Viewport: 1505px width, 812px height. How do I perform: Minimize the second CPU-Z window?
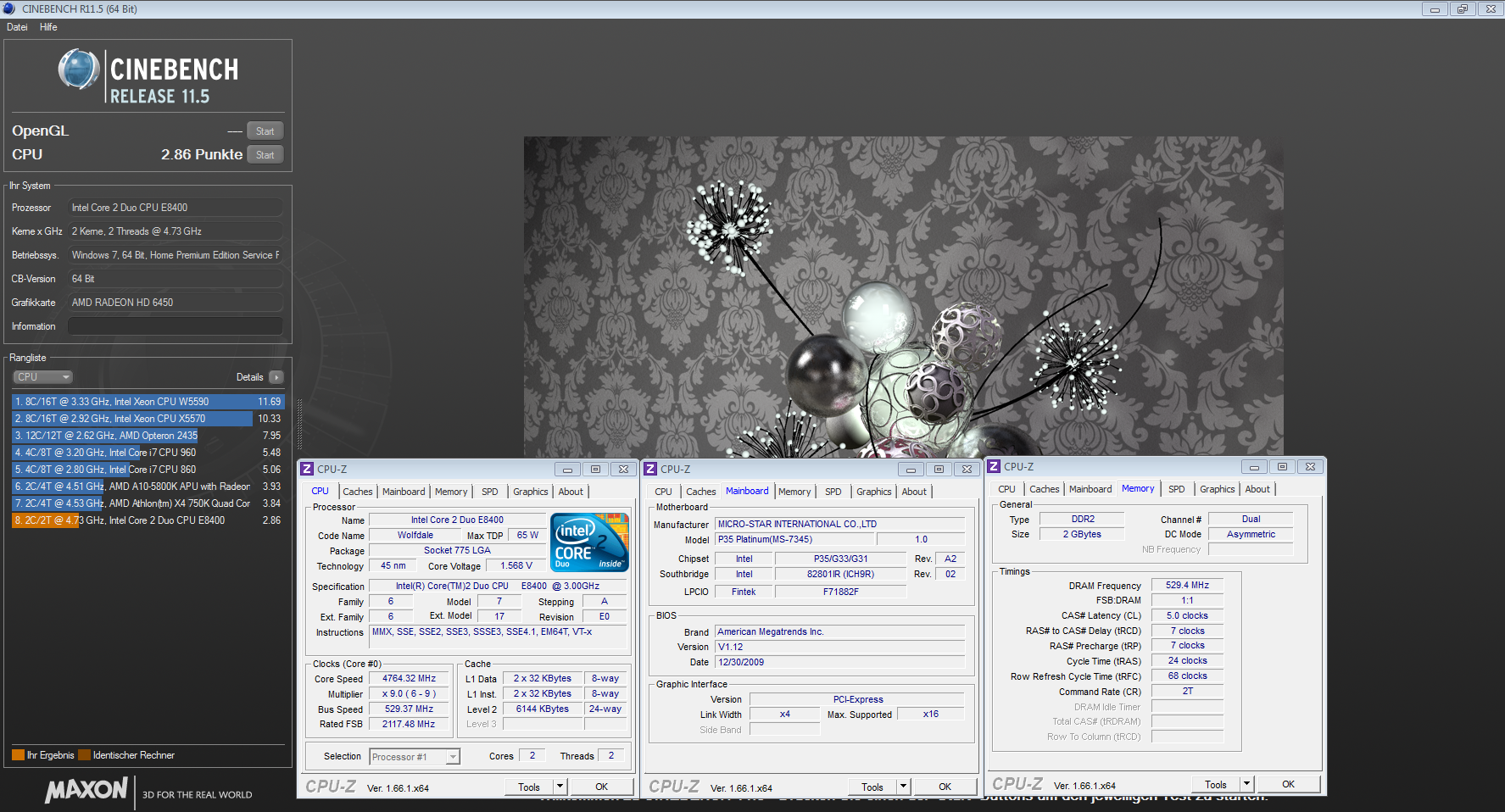click(911, 470)
